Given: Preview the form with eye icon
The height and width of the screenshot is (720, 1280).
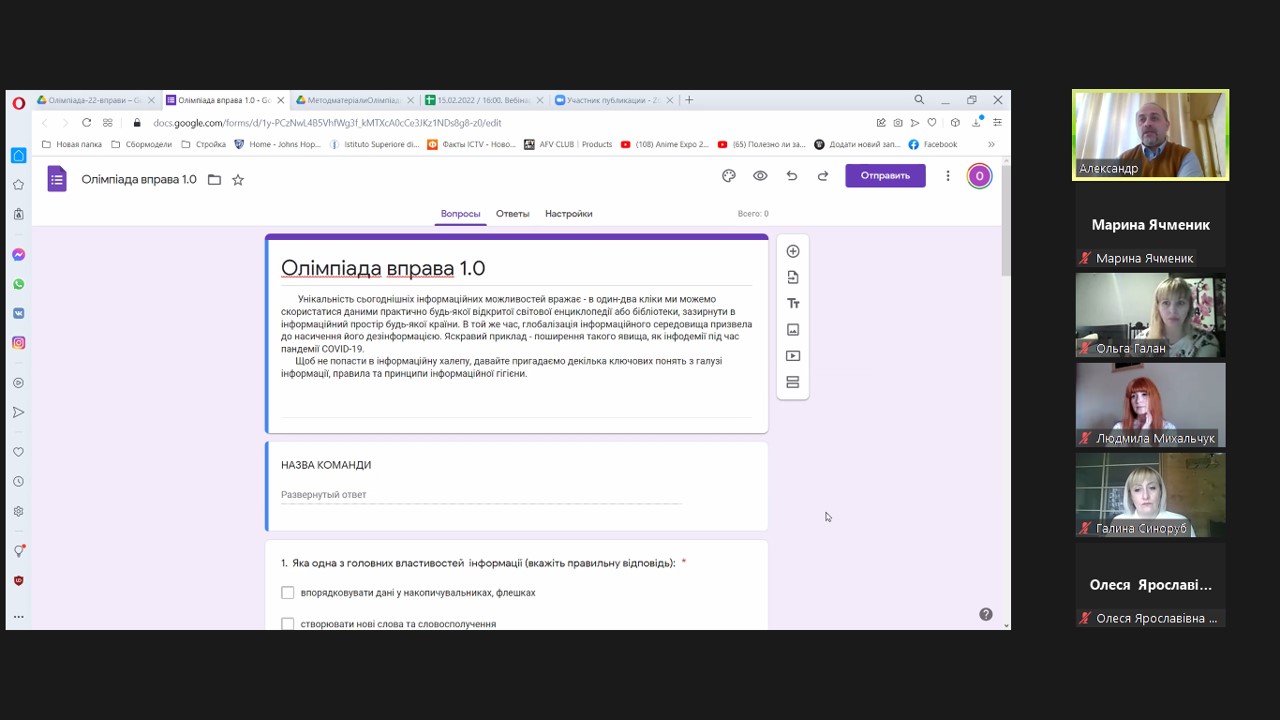Looking at the screenshot, I should pos(760,176).
